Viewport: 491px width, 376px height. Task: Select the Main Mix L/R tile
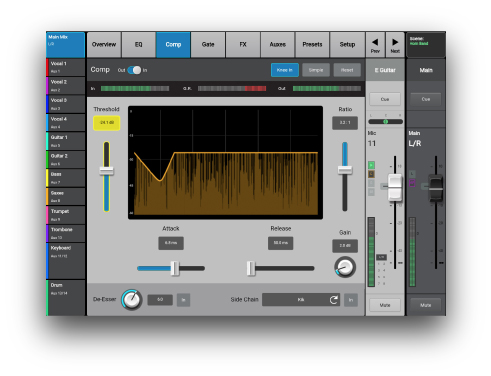pos(66,45)
